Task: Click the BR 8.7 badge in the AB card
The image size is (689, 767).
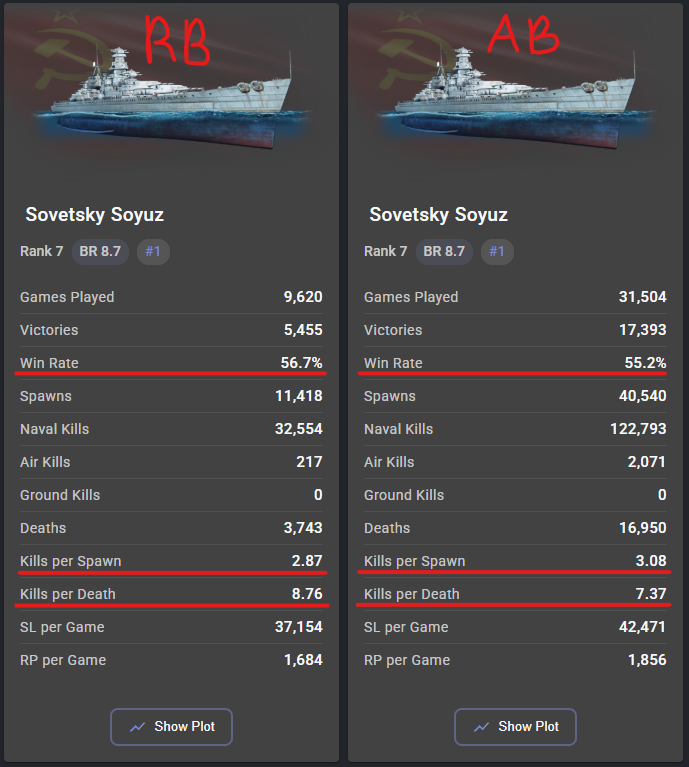Action: [x=444, y=251]
